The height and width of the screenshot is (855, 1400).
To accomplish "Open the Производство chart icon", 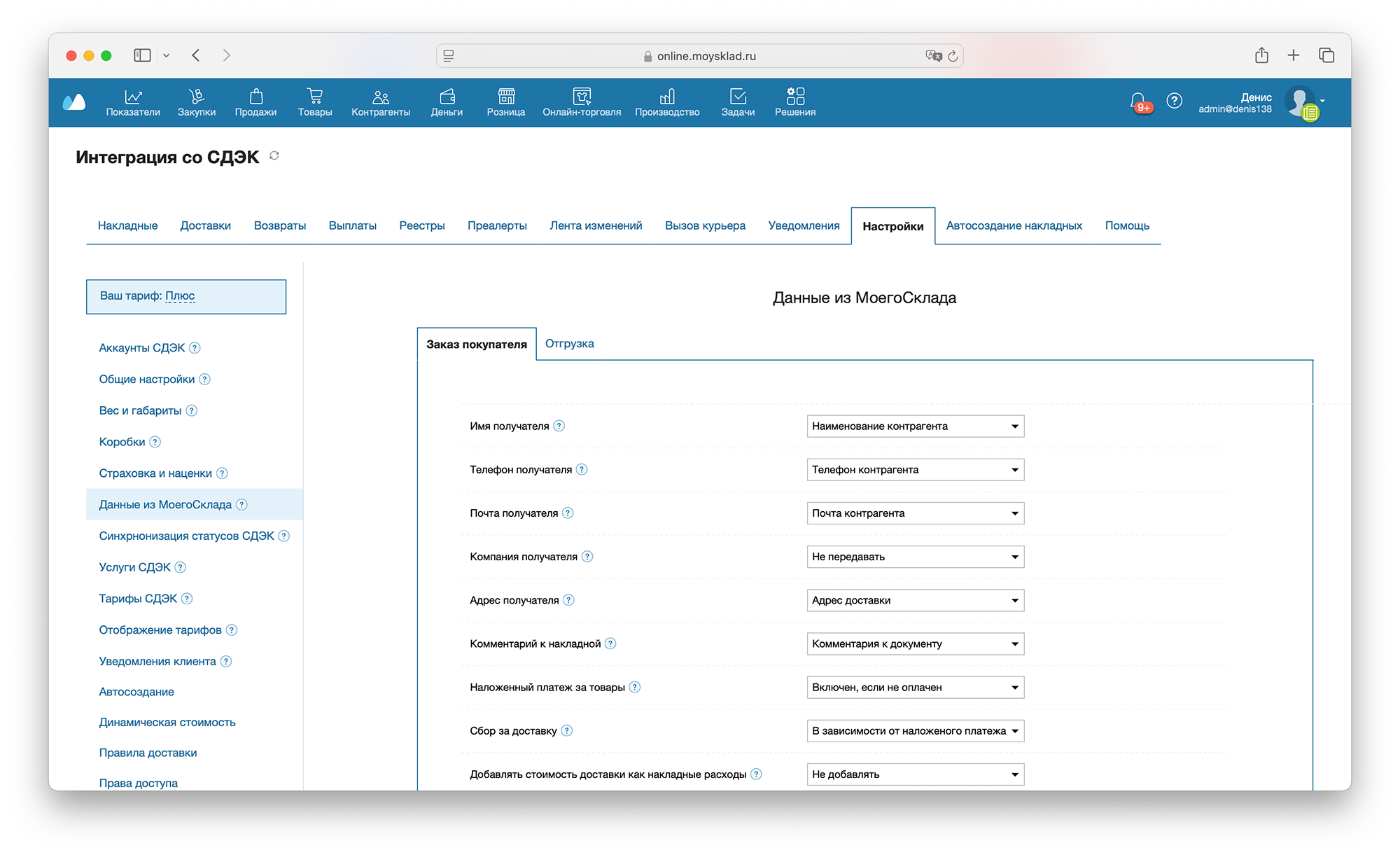I will point(666,97).
